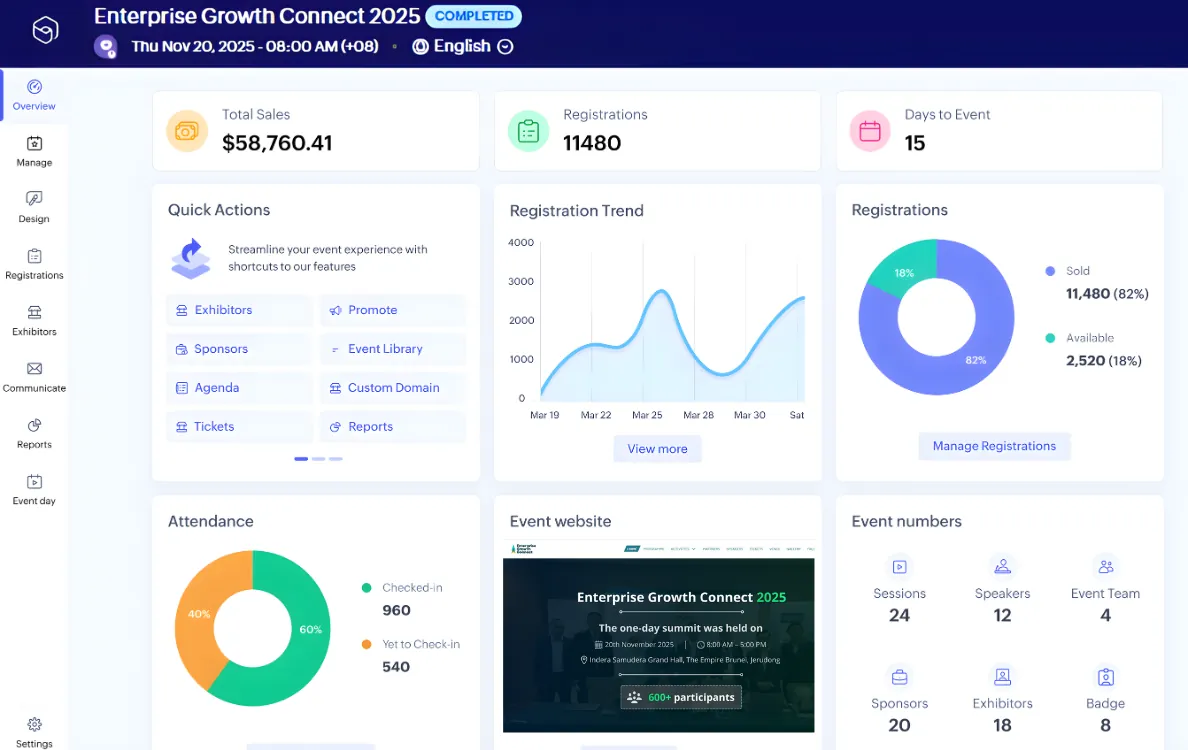The height and width of the screenshot is (750, 1188).
Task: Toggle the Sold legend item
Action: 1077,271
